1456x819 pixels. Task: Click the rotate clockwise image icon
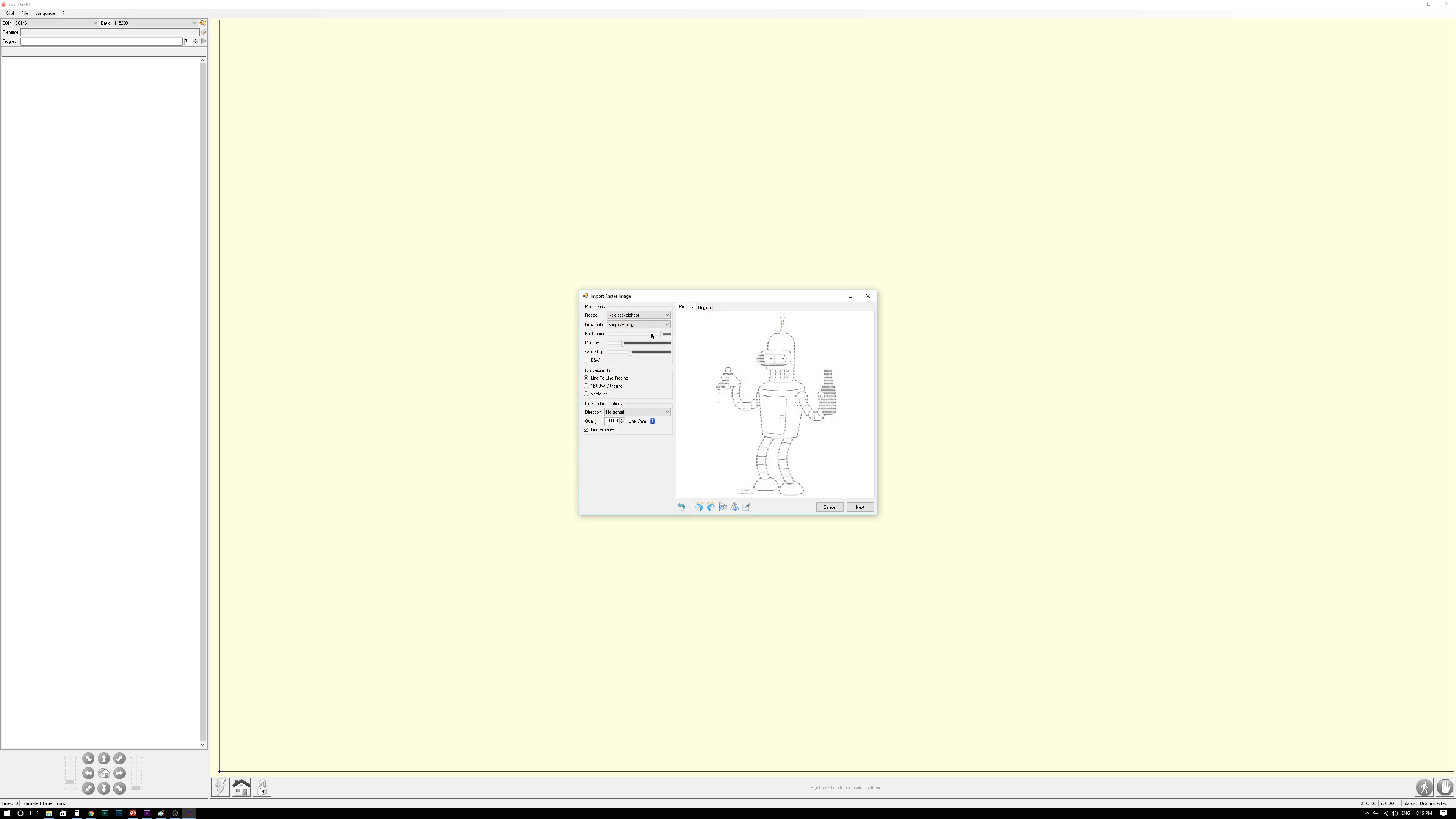(x=698, y=507)
